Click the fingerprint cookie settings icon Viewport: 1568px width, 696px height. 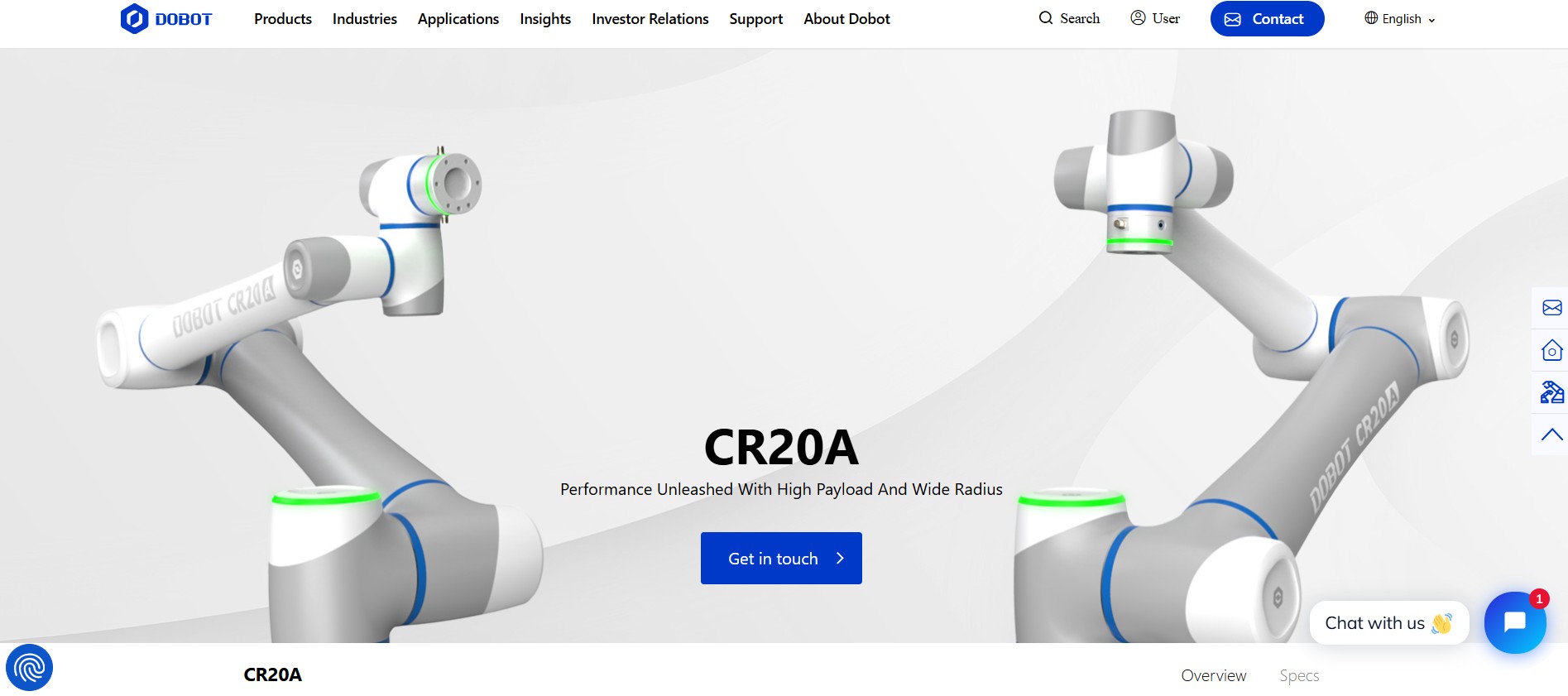point(29,667)
